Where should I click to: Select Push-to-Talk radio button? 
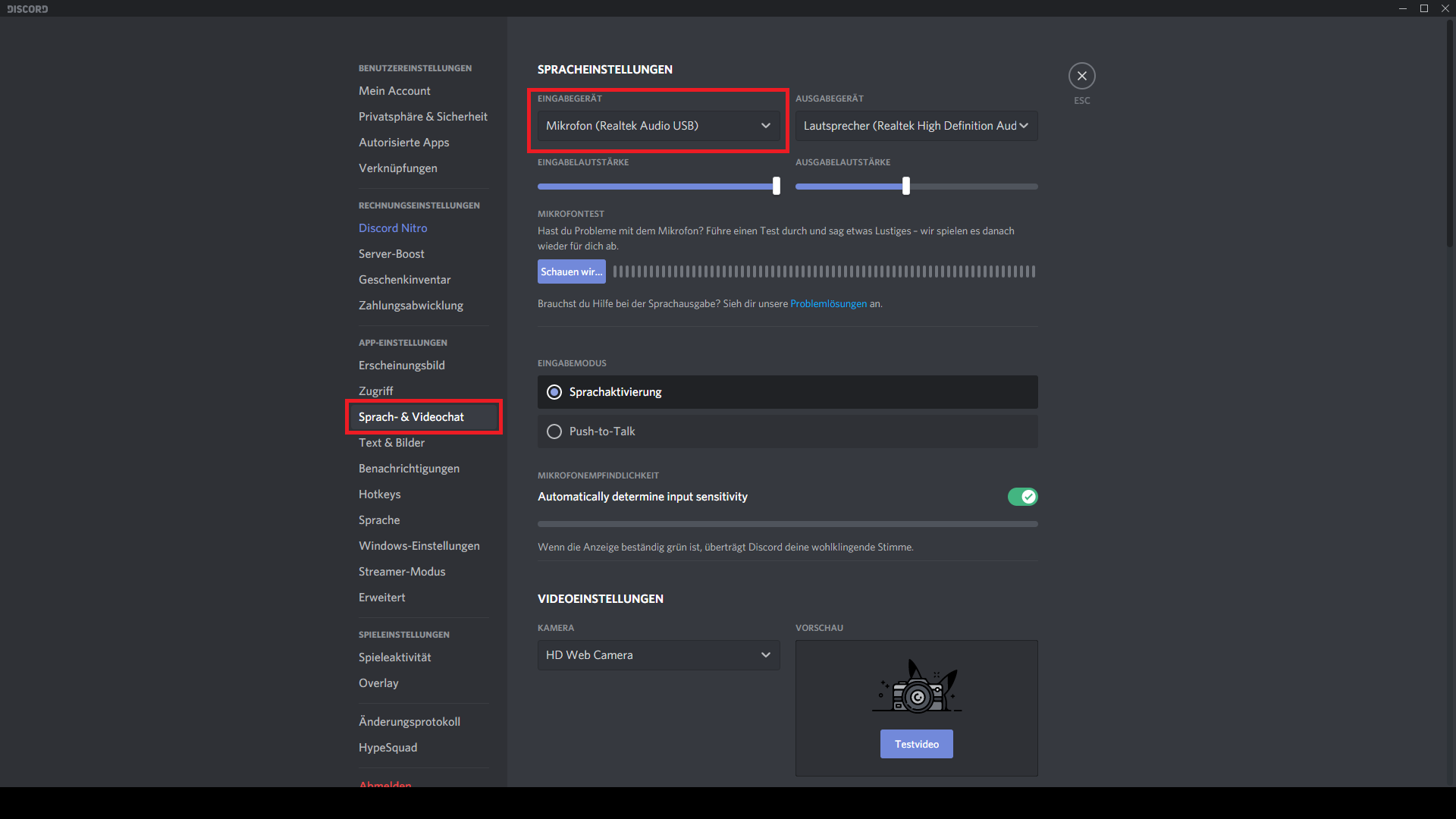pos(554,431)
